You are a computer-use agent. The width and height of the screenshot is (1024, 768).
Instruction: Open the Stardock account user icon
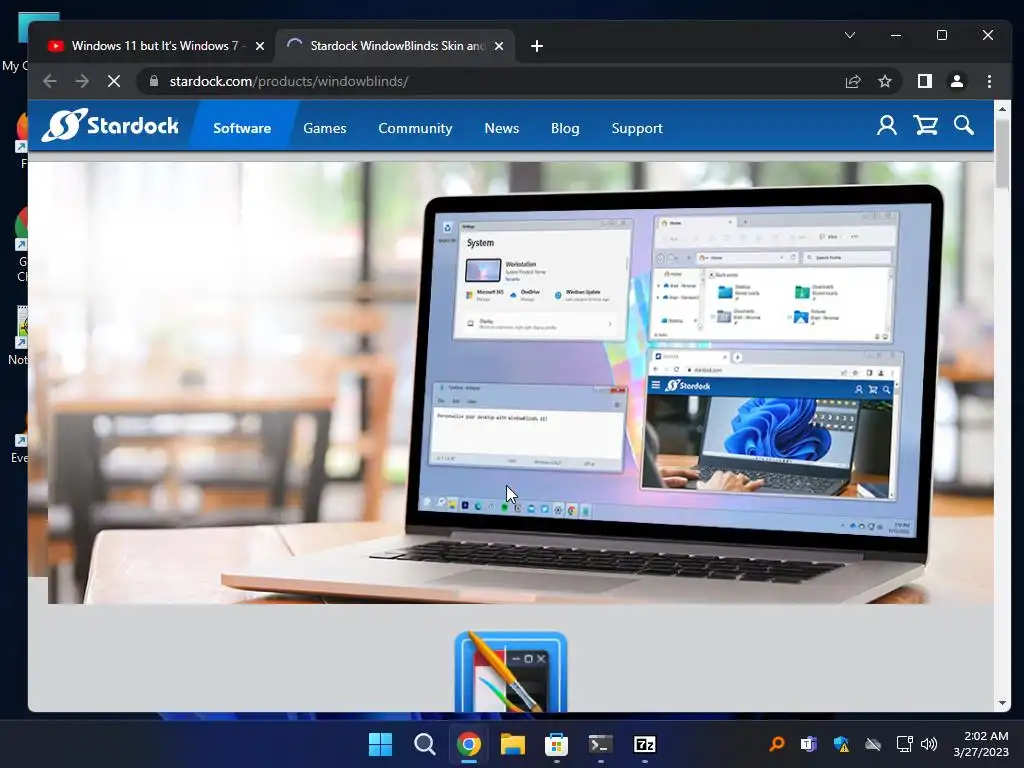coord(886,125)
